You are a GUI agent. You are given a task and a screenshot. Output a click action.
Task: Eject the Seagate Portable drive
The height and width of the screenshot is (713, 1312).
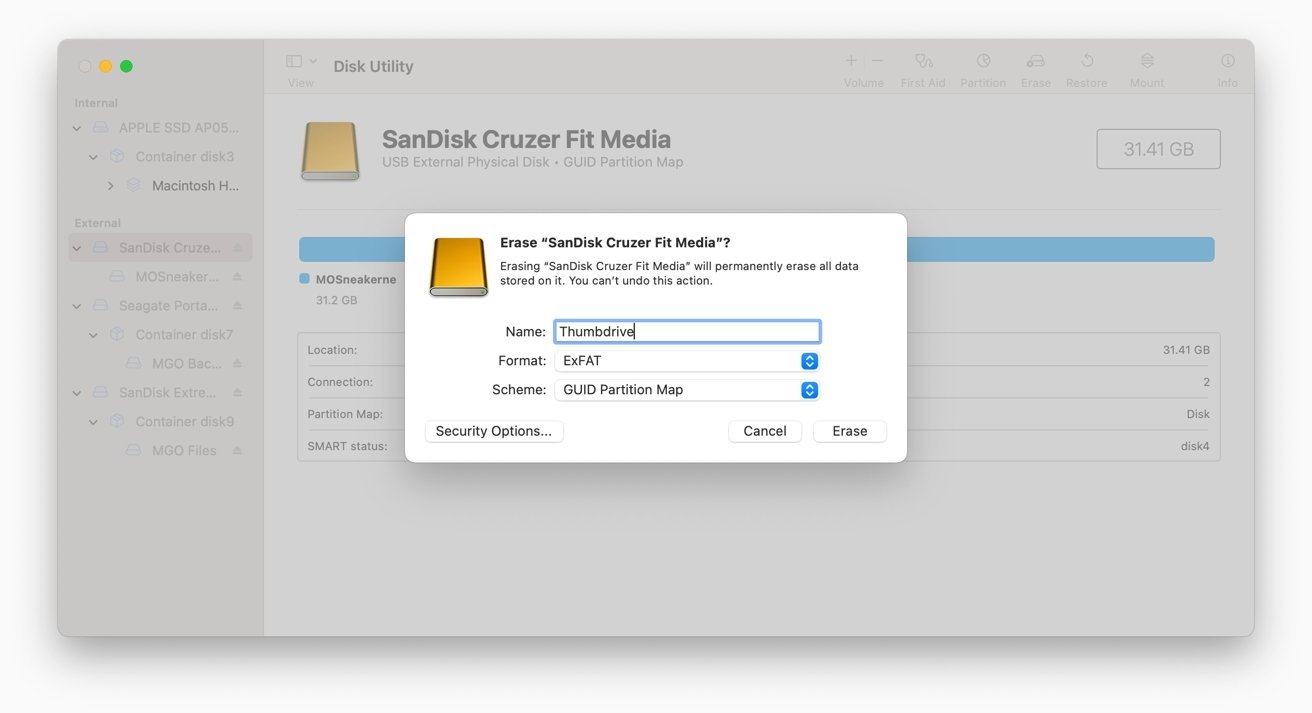[238, 305]
